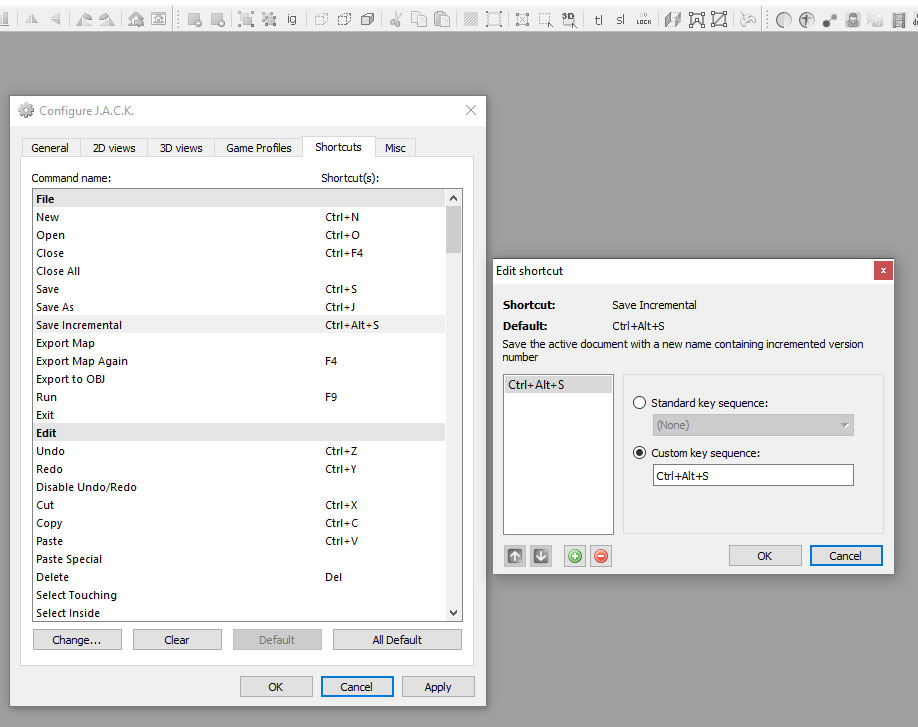Move shortcut down with the arrow icon
This screenshot has width=918, height=727.
541,556
